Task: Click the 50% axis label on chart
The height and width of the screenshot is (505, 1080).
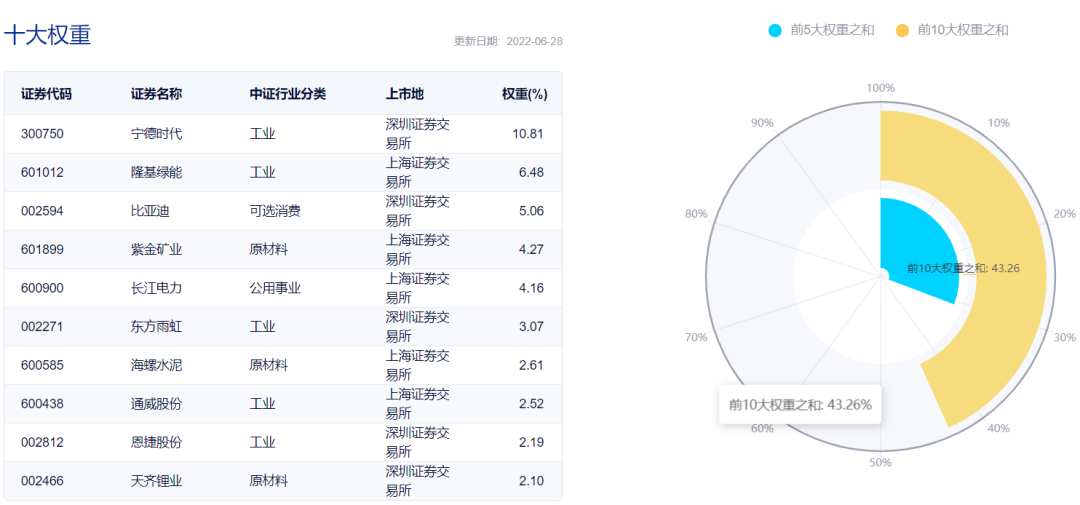Action: pyautogui.click(x=880, y=462)
